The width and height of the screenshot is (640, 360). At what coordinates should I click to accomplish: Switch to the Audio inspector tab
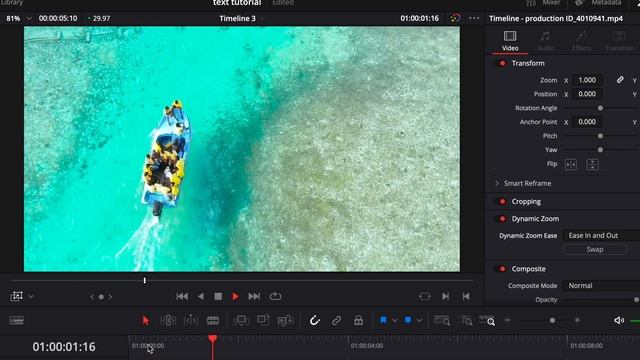tap(546, 41)
